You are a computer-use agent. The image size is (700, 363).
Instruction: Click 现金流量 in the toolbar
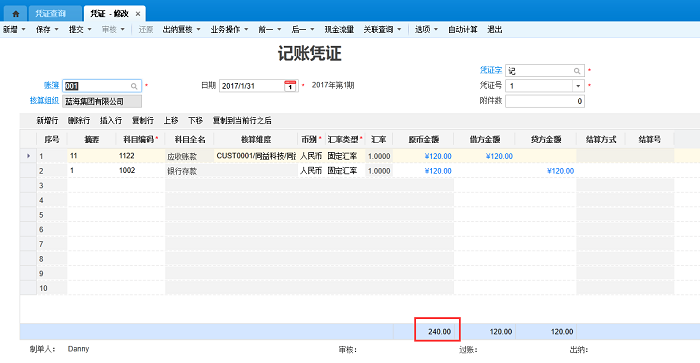point(339,29)
